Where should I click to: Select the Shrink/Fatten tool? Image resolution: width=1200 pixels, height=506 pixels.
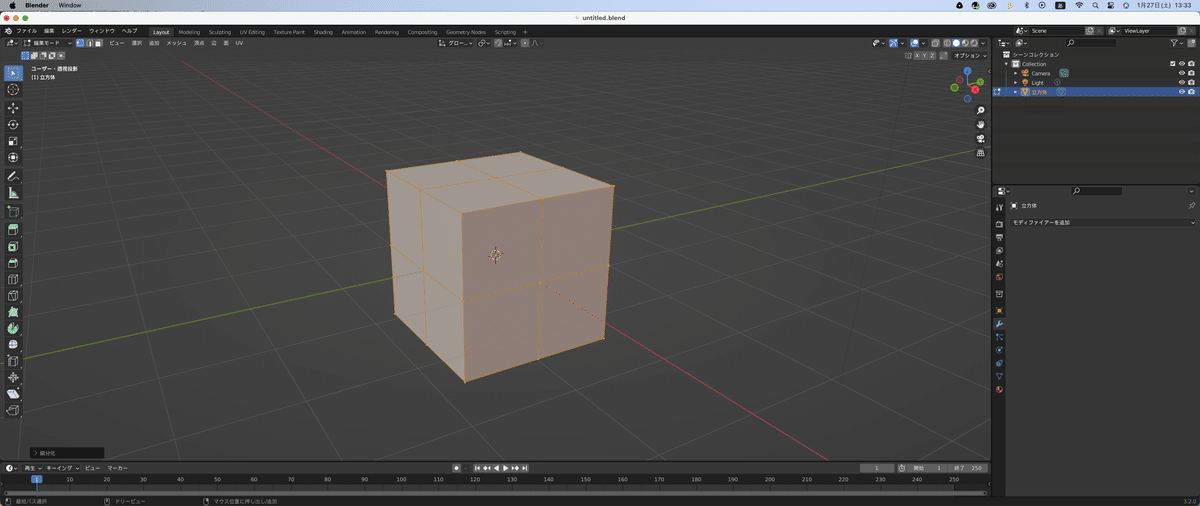13,378
